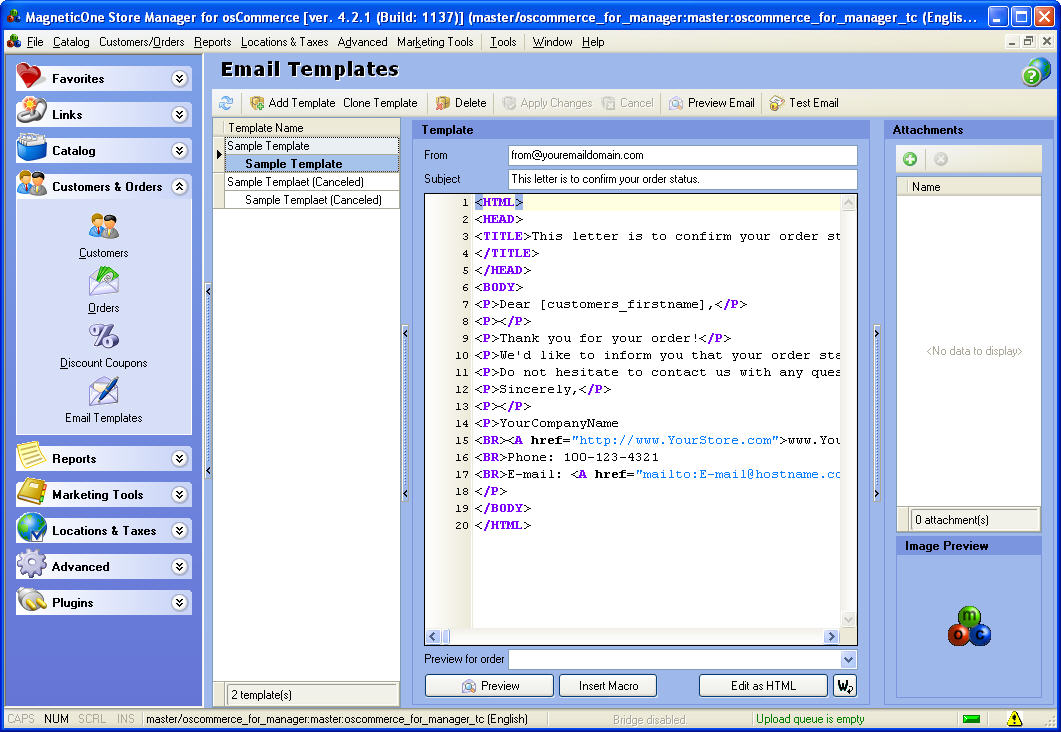Click the Template Name column header

312,128
